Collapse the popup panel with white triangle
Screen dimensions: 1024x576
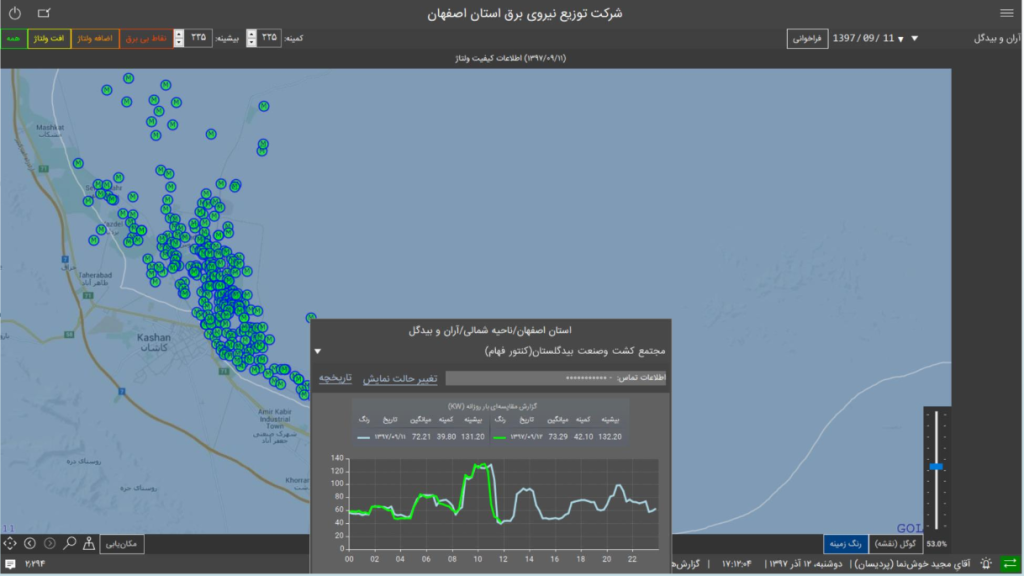coord(318,352)
